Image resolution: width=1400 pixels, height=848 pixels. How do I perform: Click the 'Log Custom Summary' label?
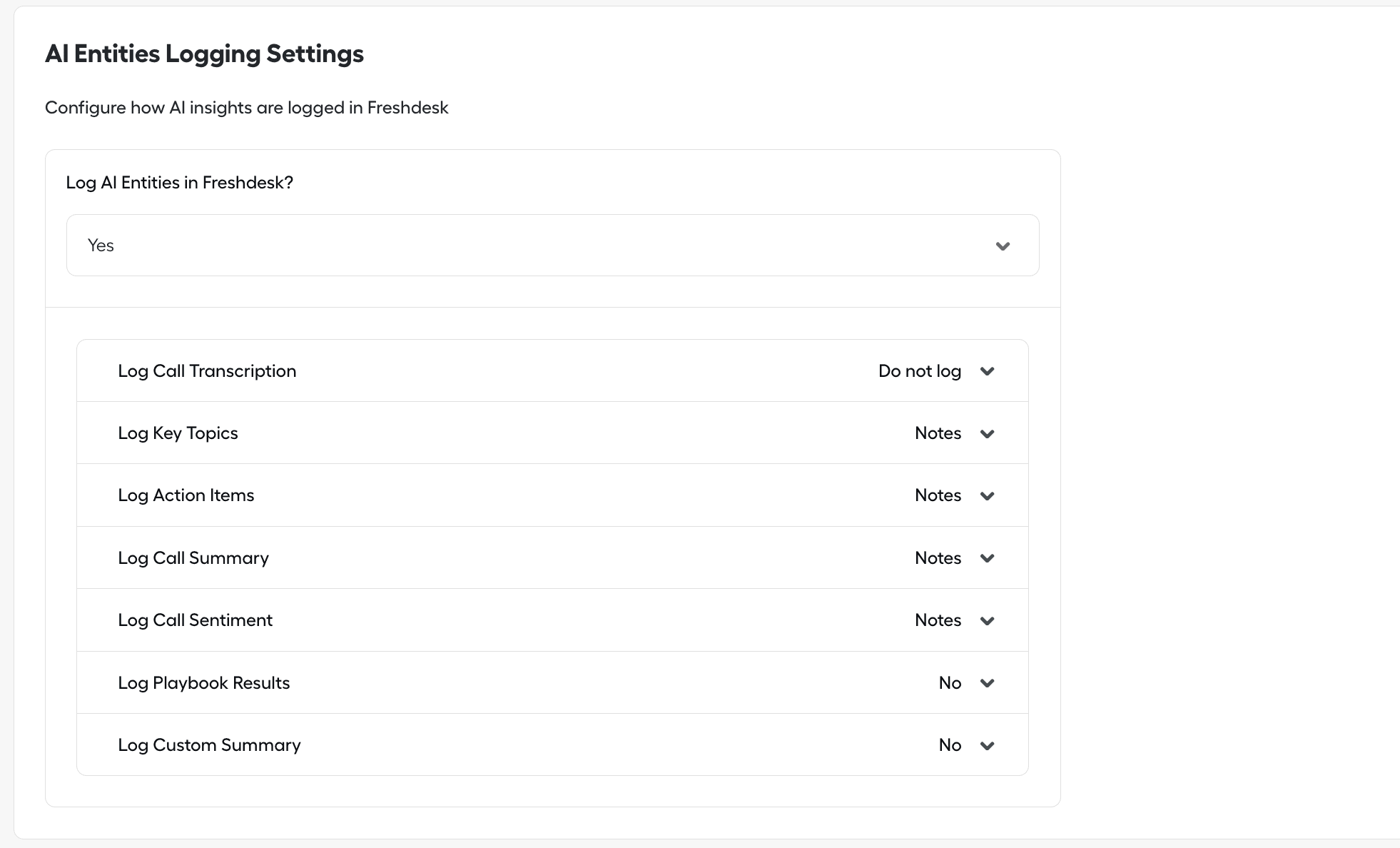(209, 745)
